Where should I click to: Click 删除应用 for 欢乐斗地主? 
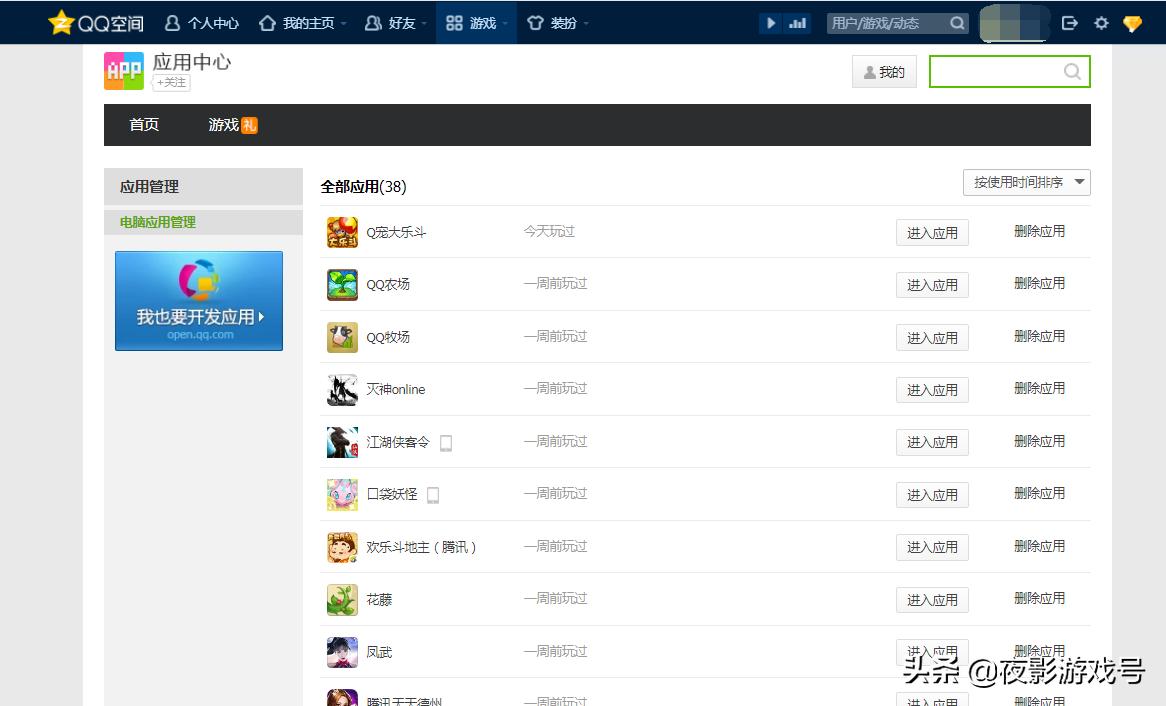pyautogui.click(x=1039, y=546)
